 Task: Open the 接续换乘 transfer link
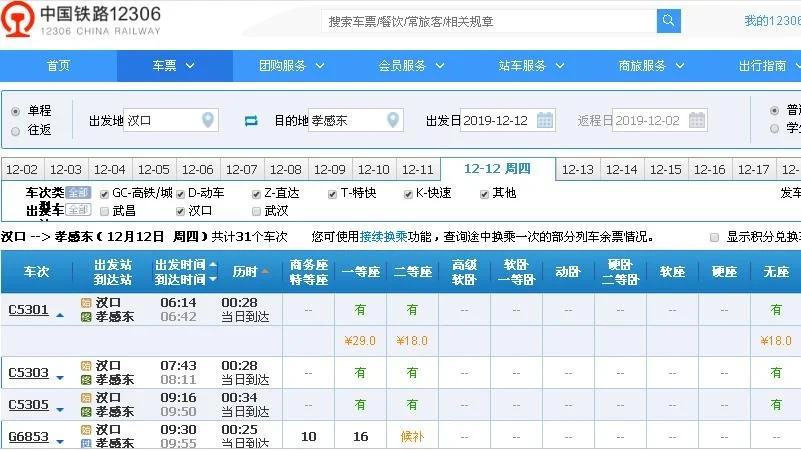point(383,236)
